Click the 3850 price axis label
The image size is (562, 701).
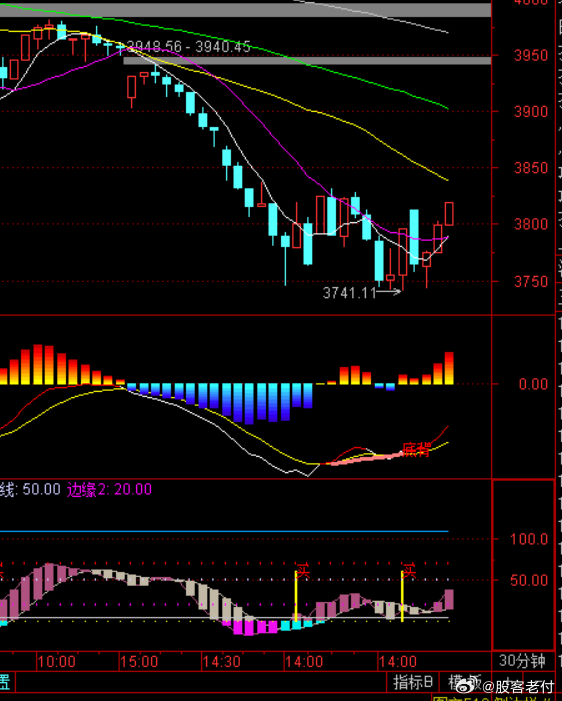coord(531,168)
